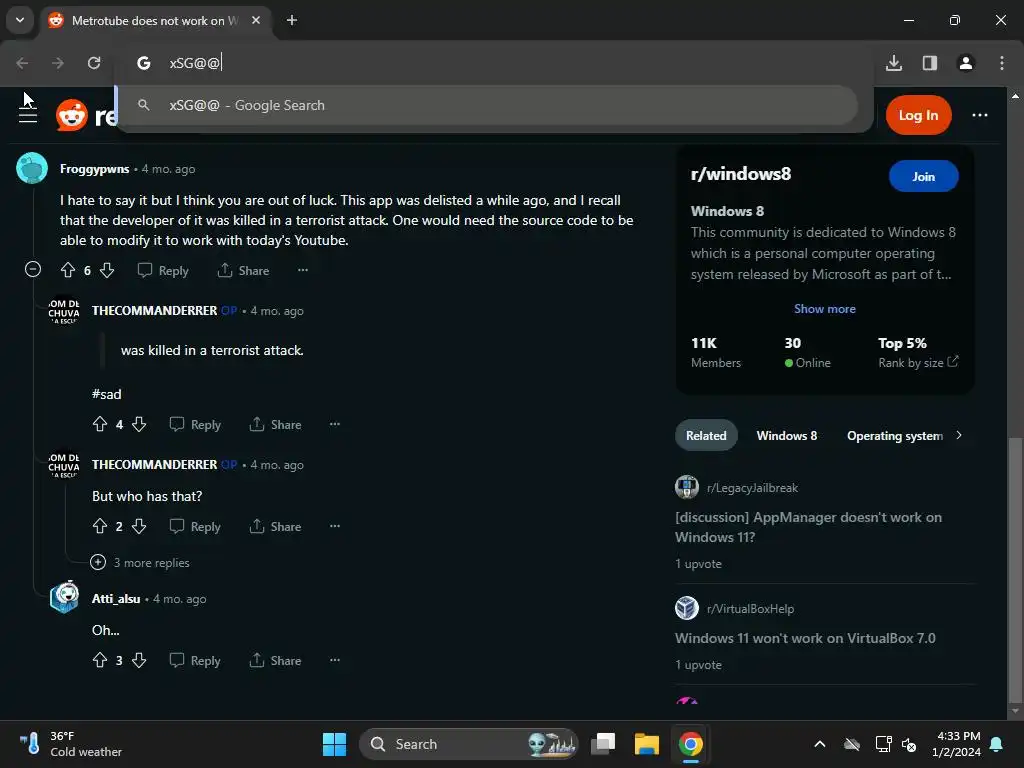Downvote the #sad comment
Image resolution: width=1024 pixels, height=768 pixels.
pos(139,424)
